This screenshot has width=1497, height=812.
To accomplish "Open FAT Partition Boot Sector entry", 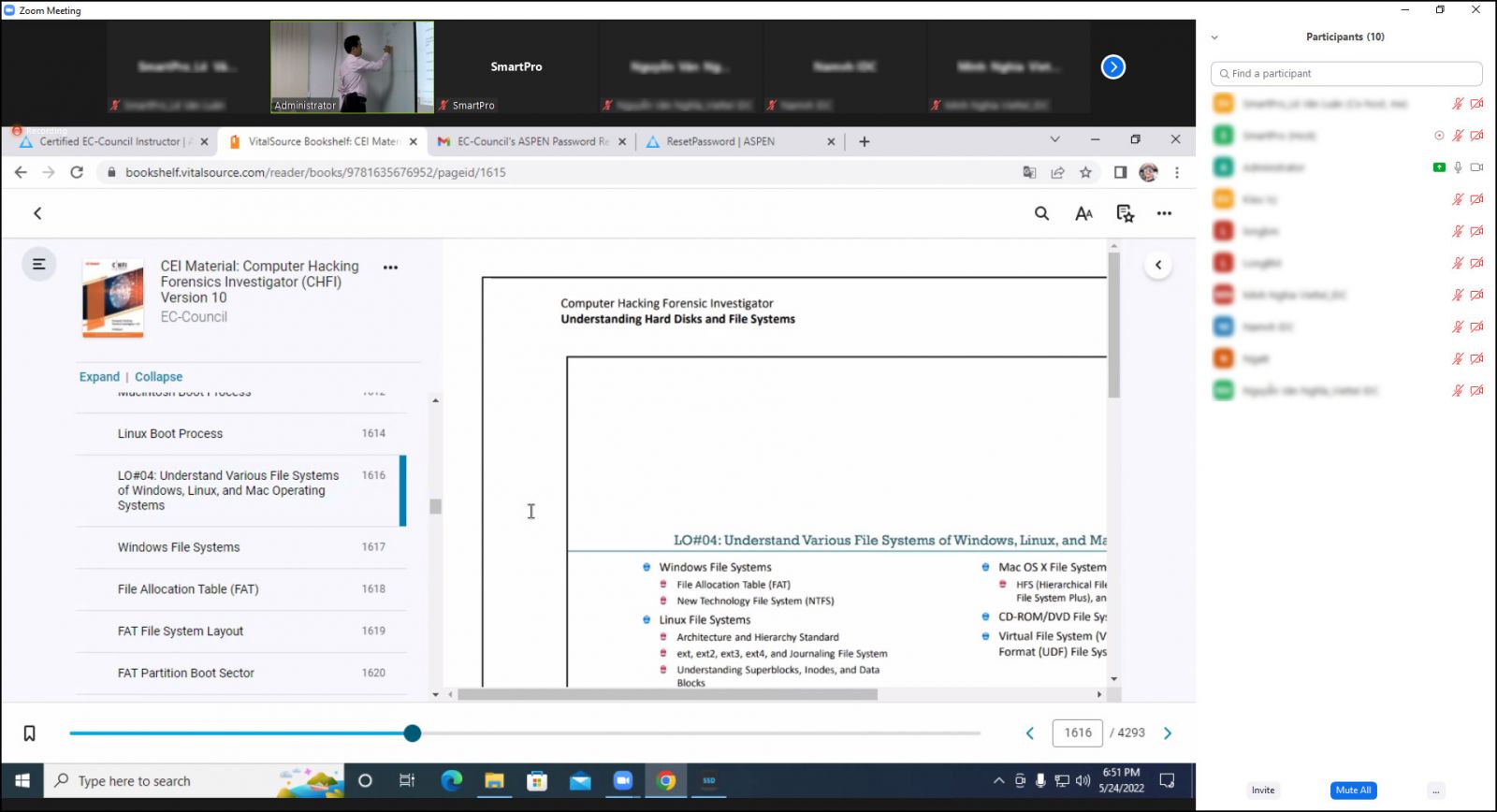I will click(x=241, y=674).
